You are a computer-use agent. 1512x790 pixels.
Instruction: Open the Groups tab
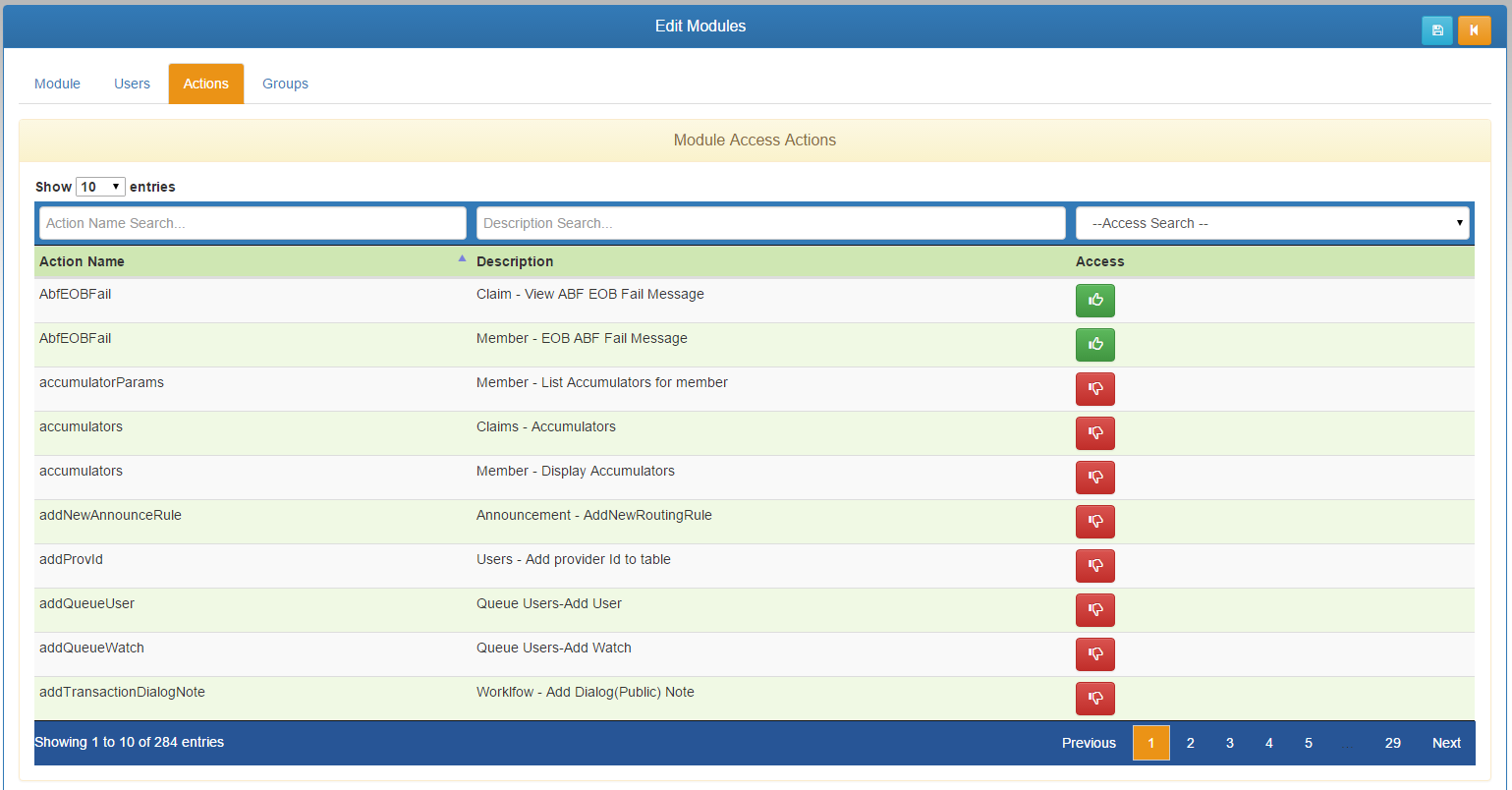tap(285, 84)
